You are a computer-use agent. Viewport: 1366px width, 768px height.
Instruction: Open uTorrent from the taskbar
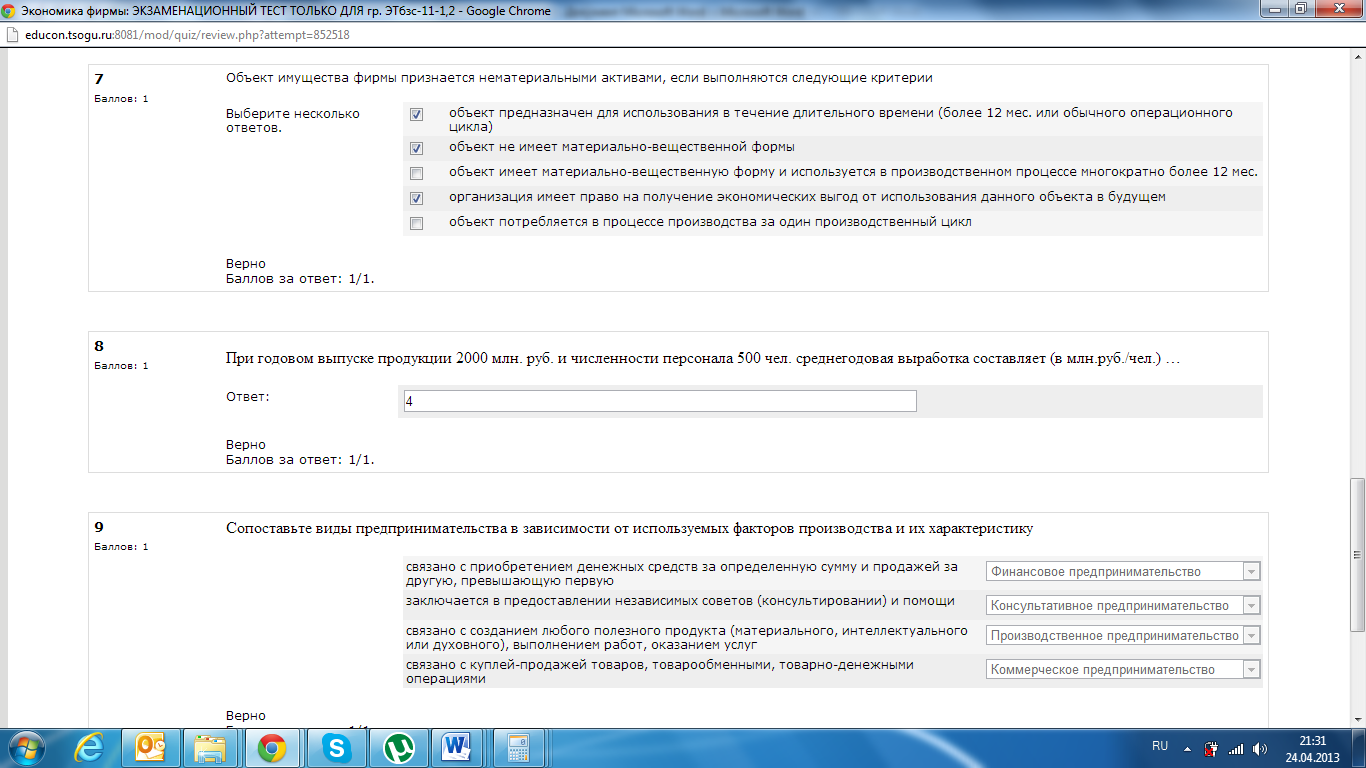click(x=399, y=748)
